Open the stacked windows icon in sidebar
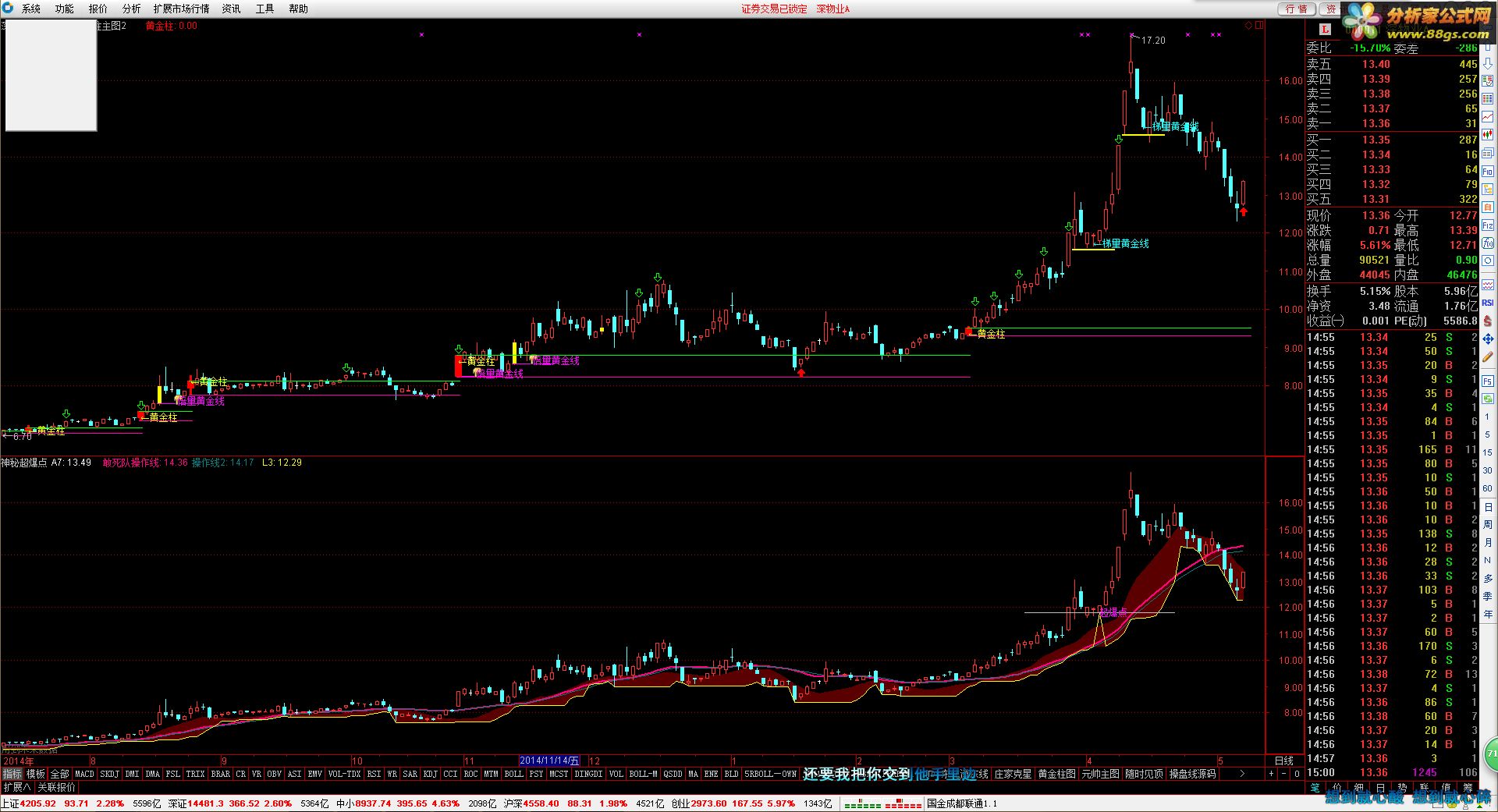 (x=1488, y=153)
